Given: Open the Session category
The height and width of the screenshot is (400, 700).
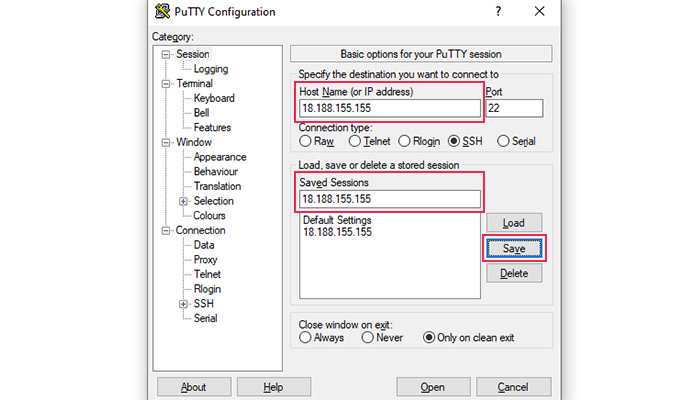Looking at the screenshot, I should pos(192,54).
